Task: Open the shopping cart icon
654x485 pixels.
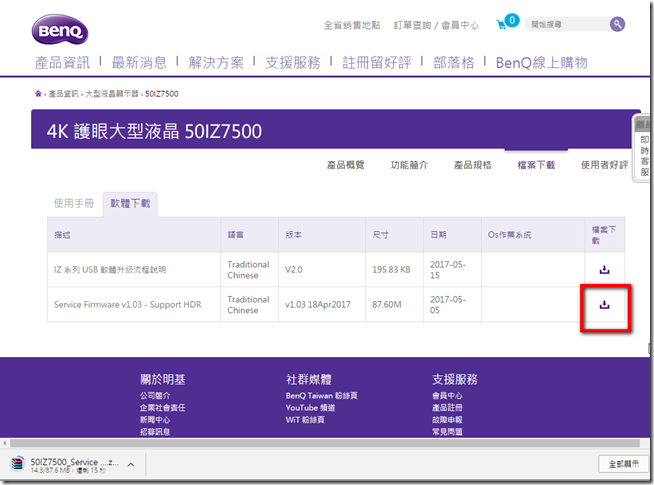Action: pos(502,25)
